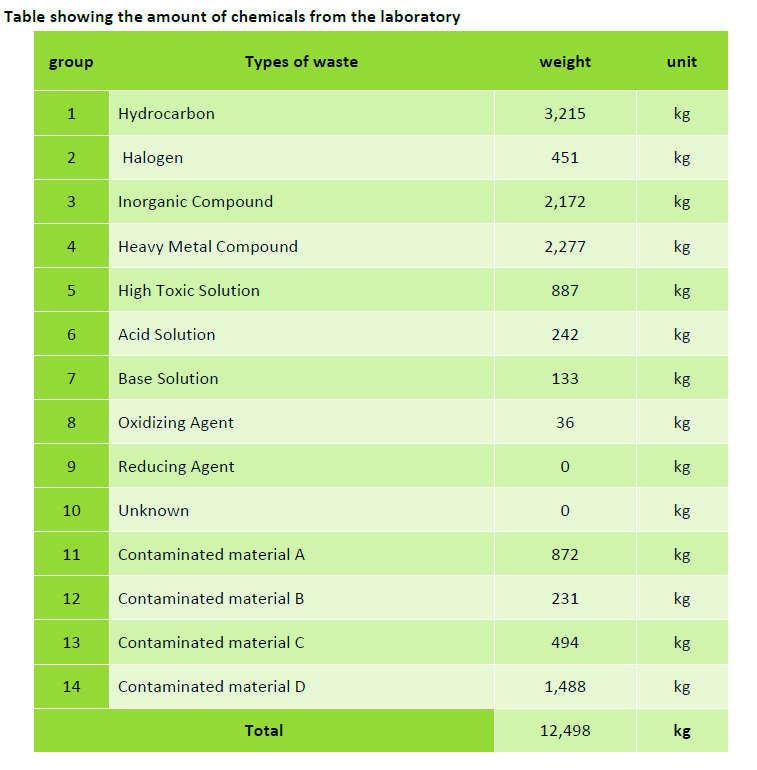Viewport: 757px width, 770px height.
Task: Click the total weight value 12,498
Action: tap(565, 731)
